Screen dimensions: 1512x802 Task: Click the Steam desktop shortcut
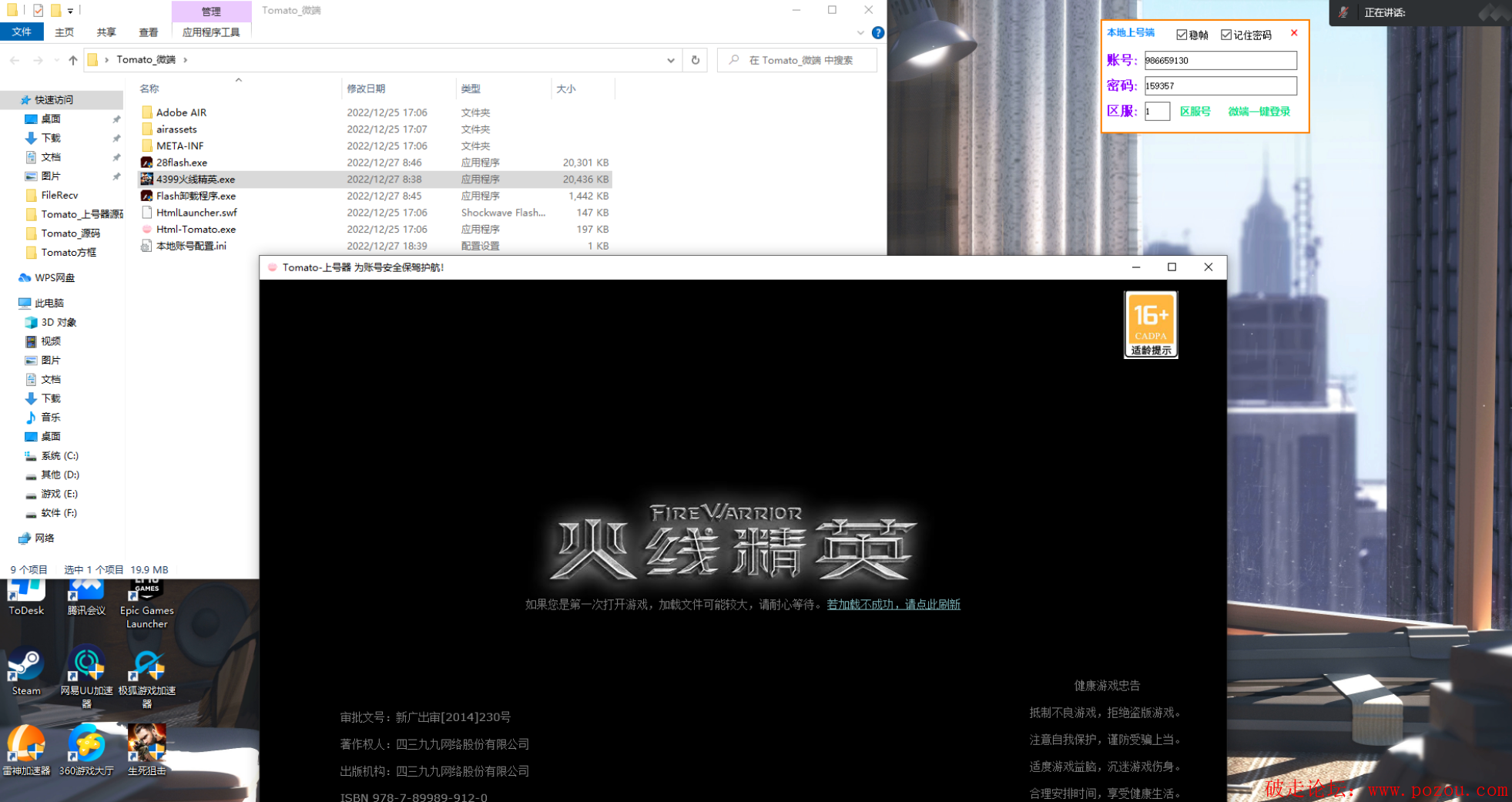point(26,673)
